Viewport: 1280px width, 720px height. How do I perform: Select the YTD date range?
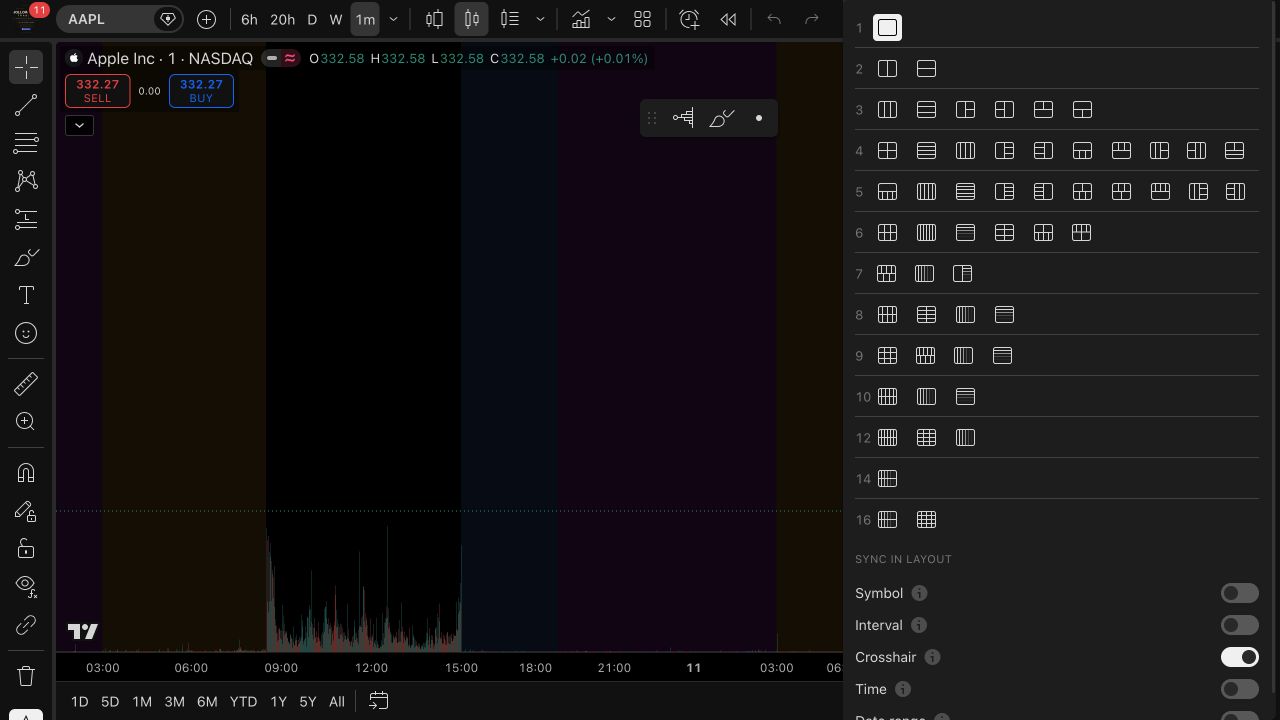pyautogui.click(x=243, y=702)
